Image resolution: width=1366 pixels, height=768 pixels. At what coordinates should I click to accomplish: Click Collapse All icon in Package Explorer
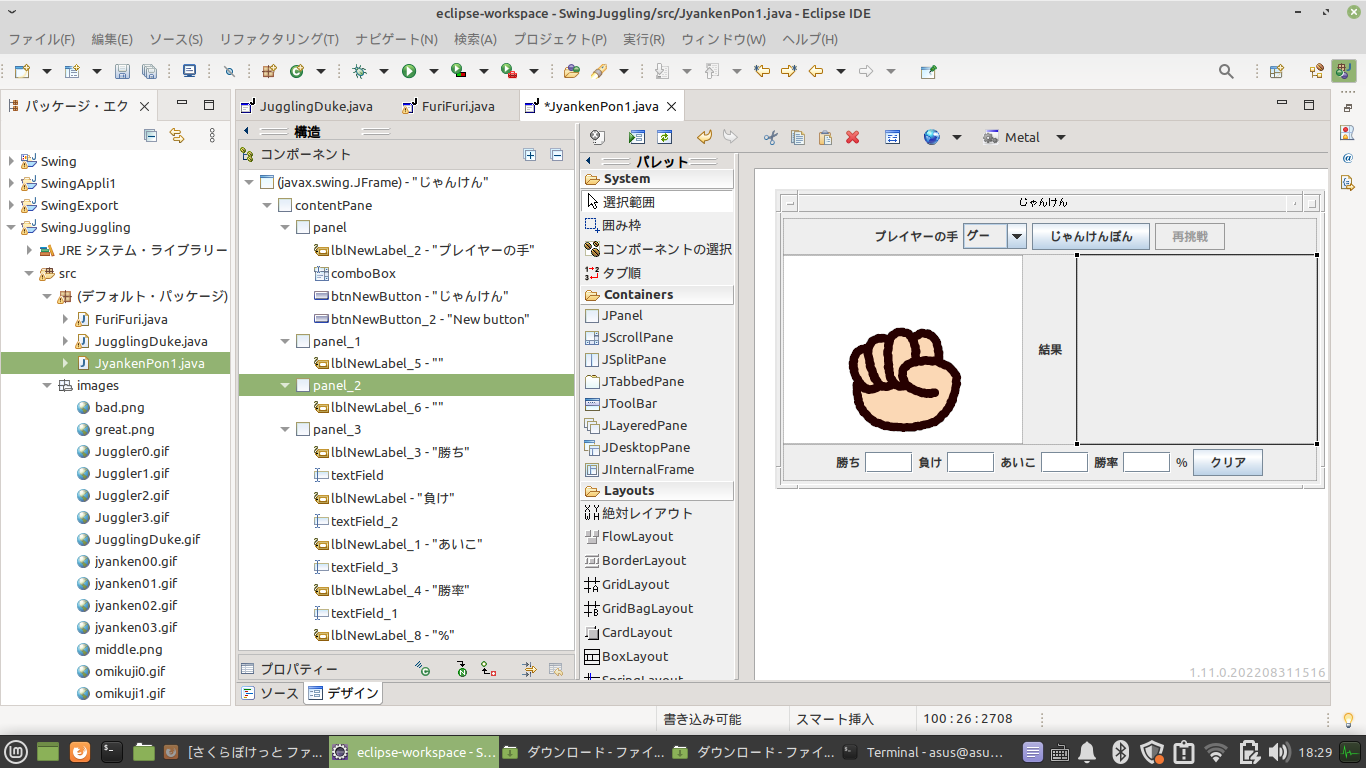[x=150, y=135]
